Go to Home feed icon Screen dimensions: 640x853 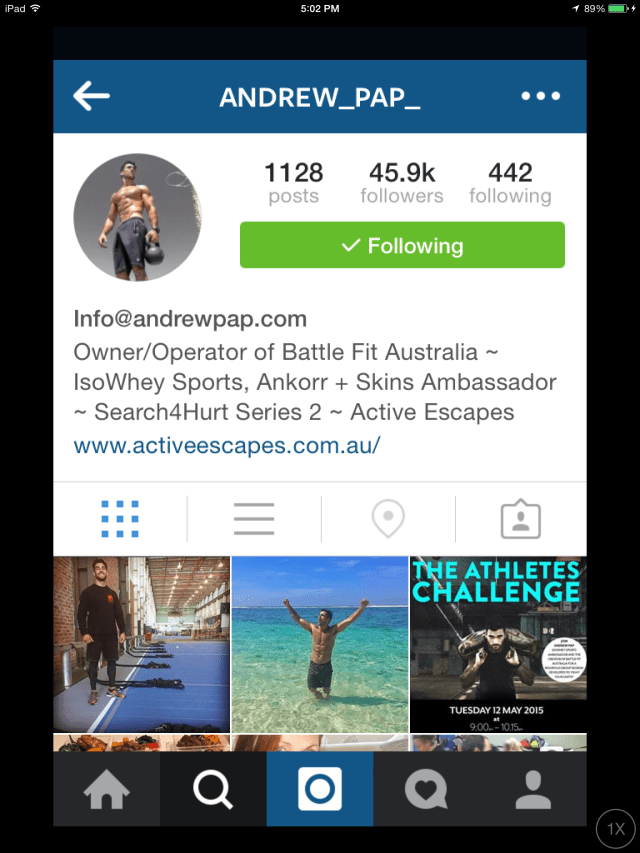tap(107, 789)
